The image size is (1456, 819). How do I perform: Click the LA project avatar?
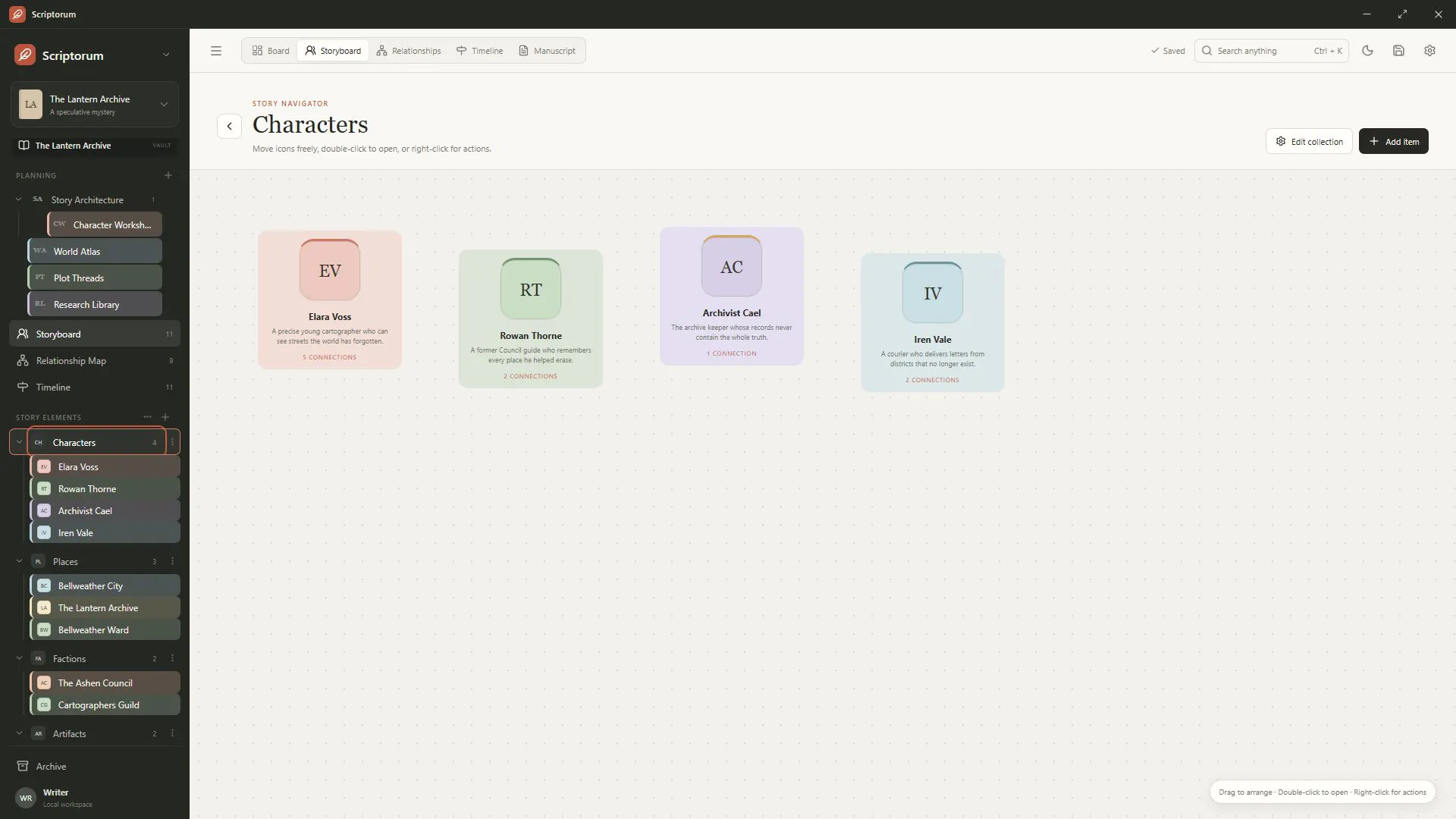(30, 105)
